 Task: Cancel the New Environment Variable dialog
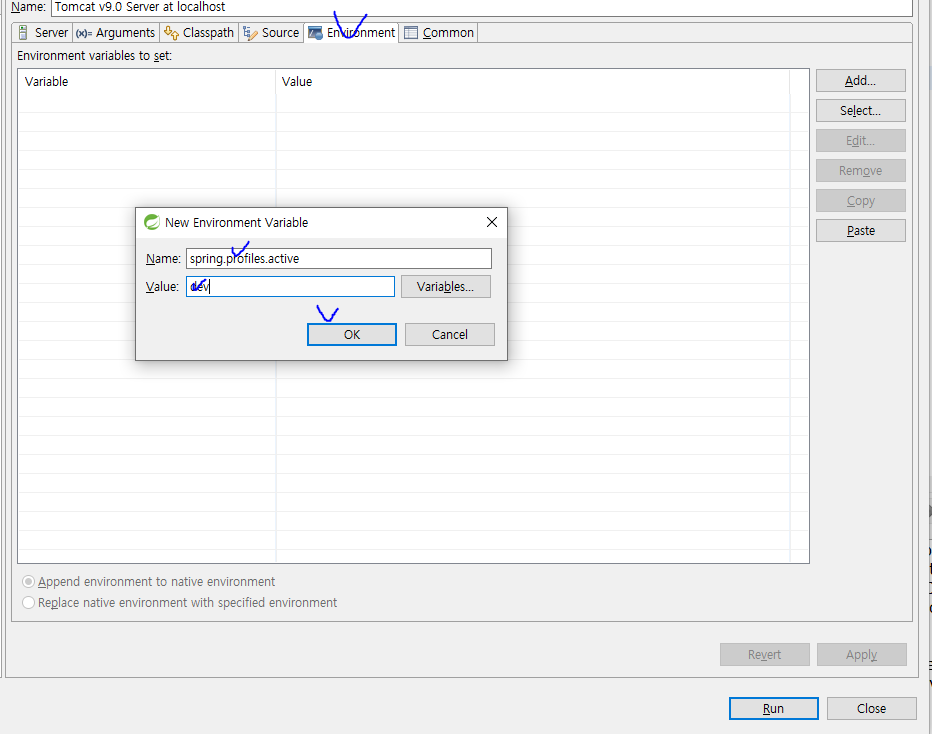[450, 335]
